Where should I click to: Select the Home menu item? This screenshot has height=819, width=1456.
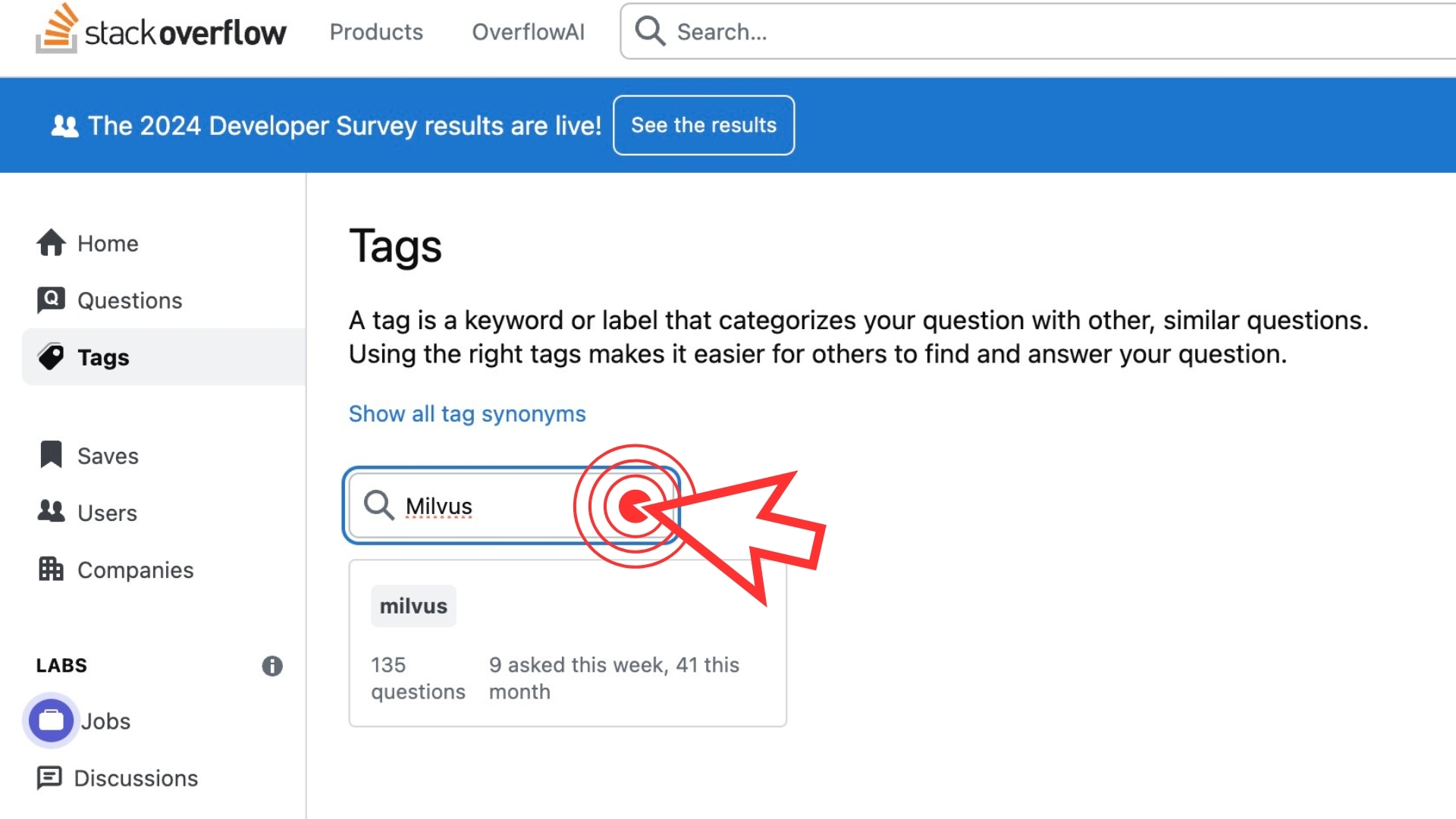[x=107, y=243]
